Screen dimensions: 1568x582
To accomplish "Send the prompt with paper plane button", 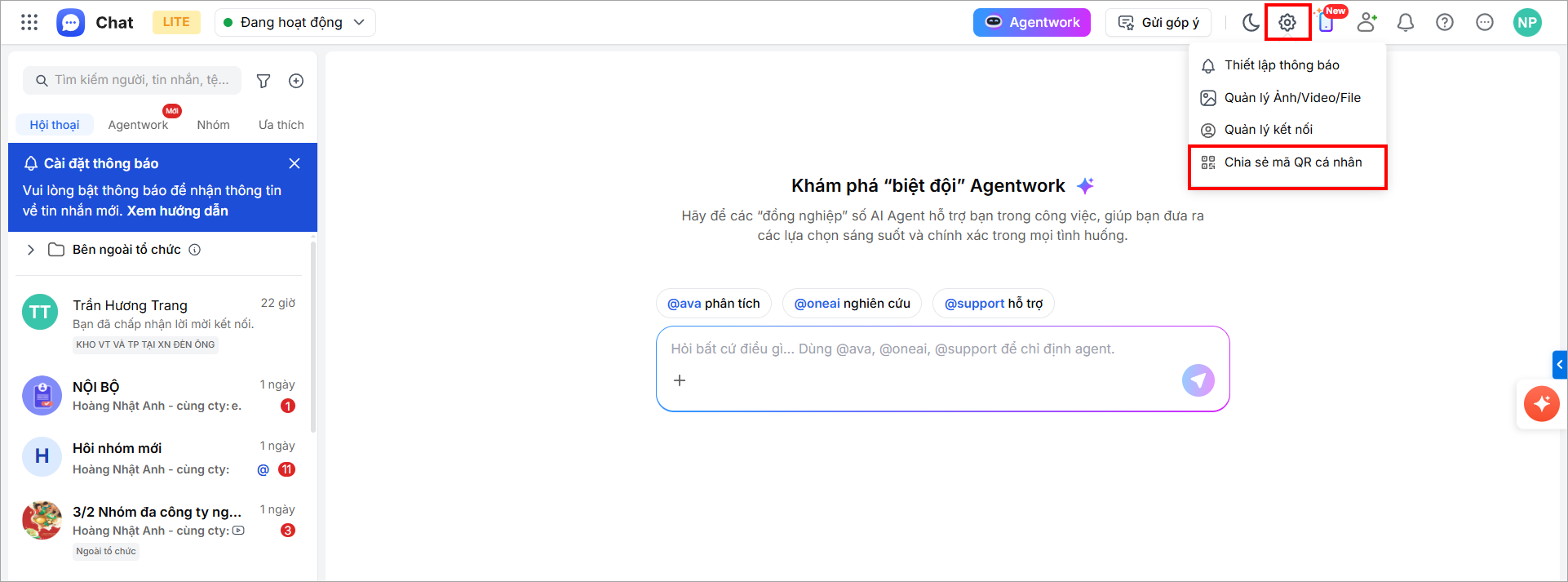I will click(x=1198, y=380).
